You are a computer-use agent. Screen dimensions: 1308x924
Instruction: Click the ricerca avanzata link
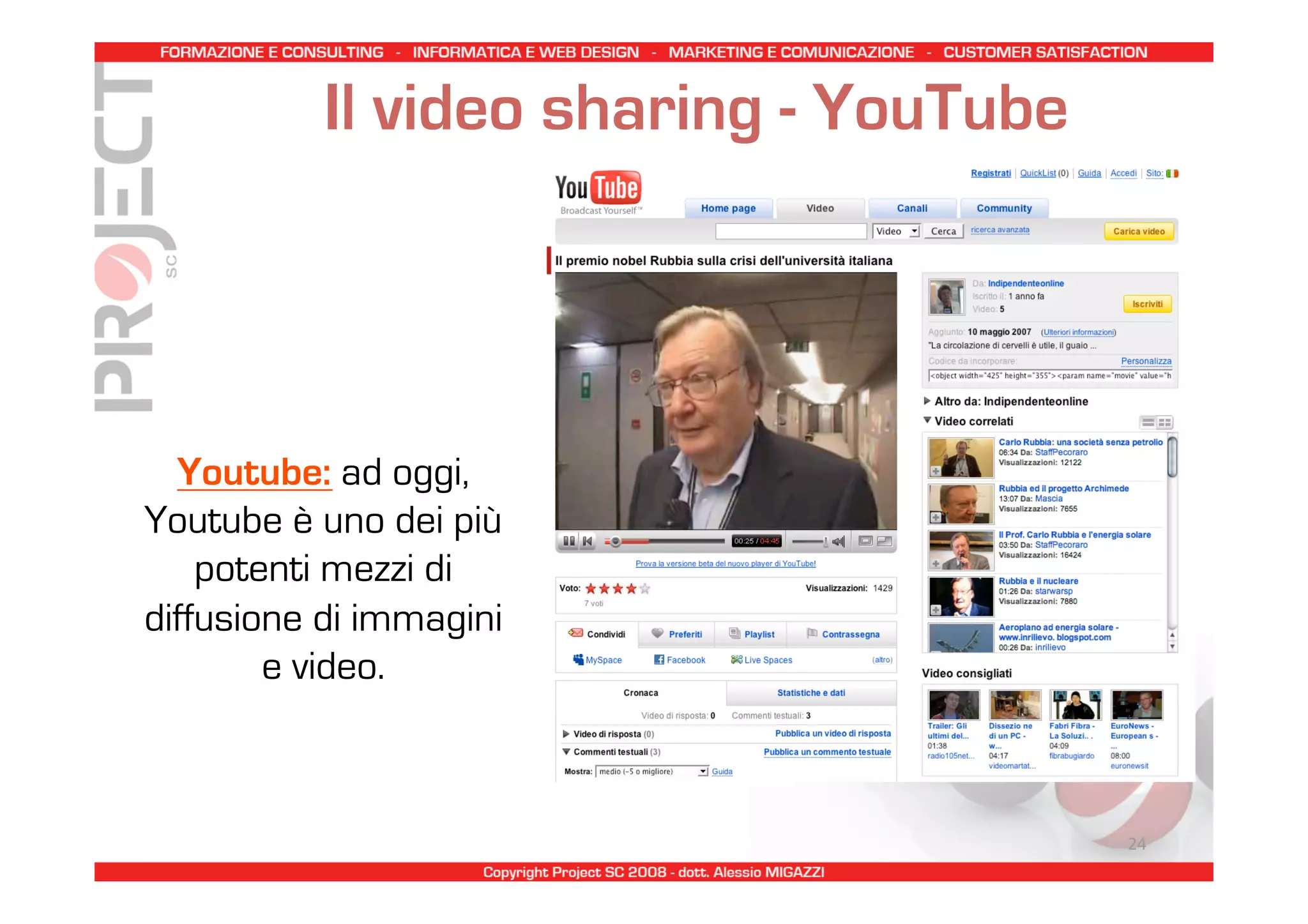(1000, 230)
